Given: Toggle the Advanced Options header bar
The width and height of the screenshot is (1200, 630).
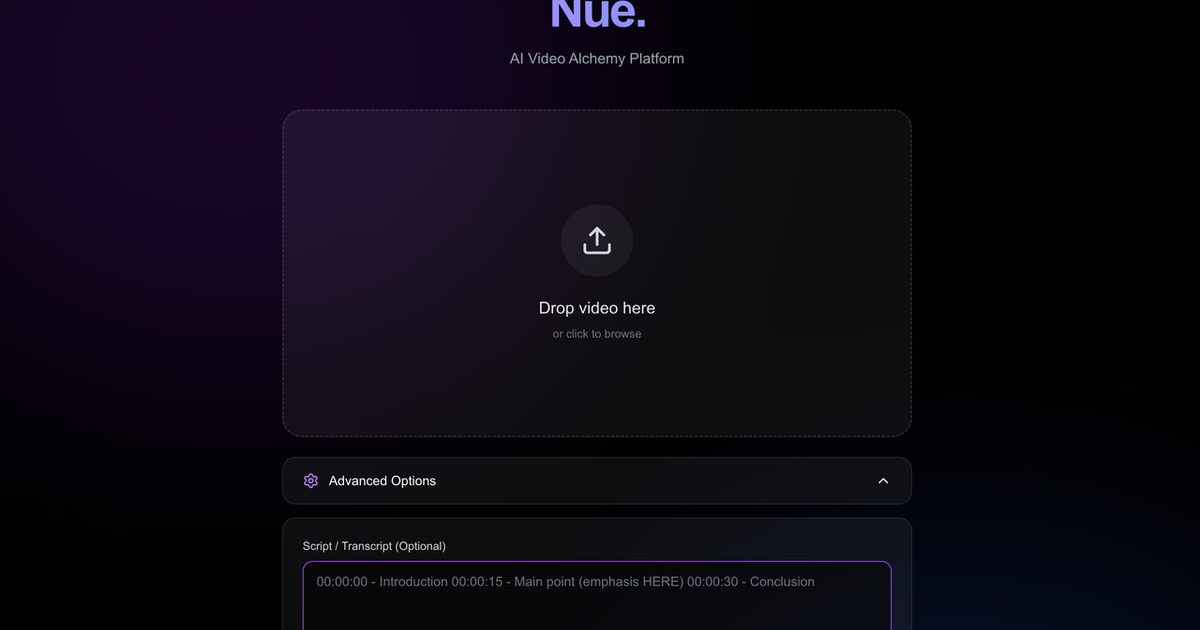Looking at the screenshot, I should point(597,481).
